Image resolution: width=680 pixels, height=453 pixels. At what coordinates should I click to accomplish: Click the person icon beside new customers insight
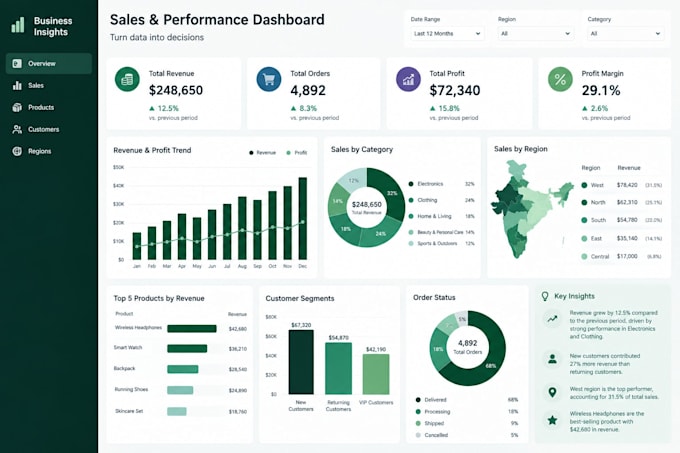pos(552,359)
